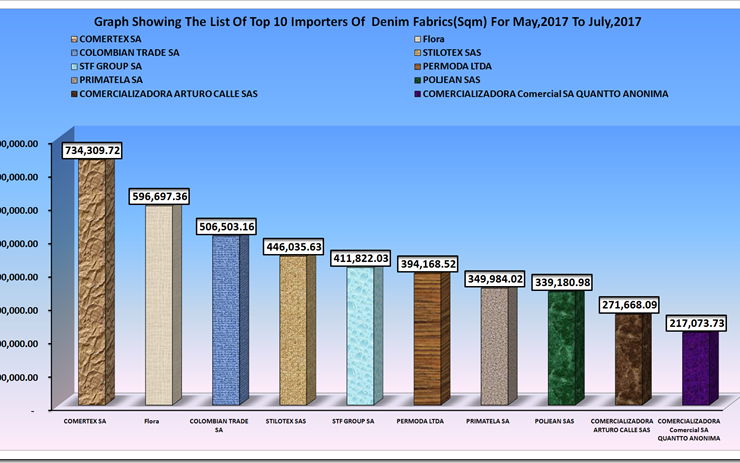Select the data label 394,168.52
Image resolution: width=740 pixels, height=463 pixels.
pos(428,264)
